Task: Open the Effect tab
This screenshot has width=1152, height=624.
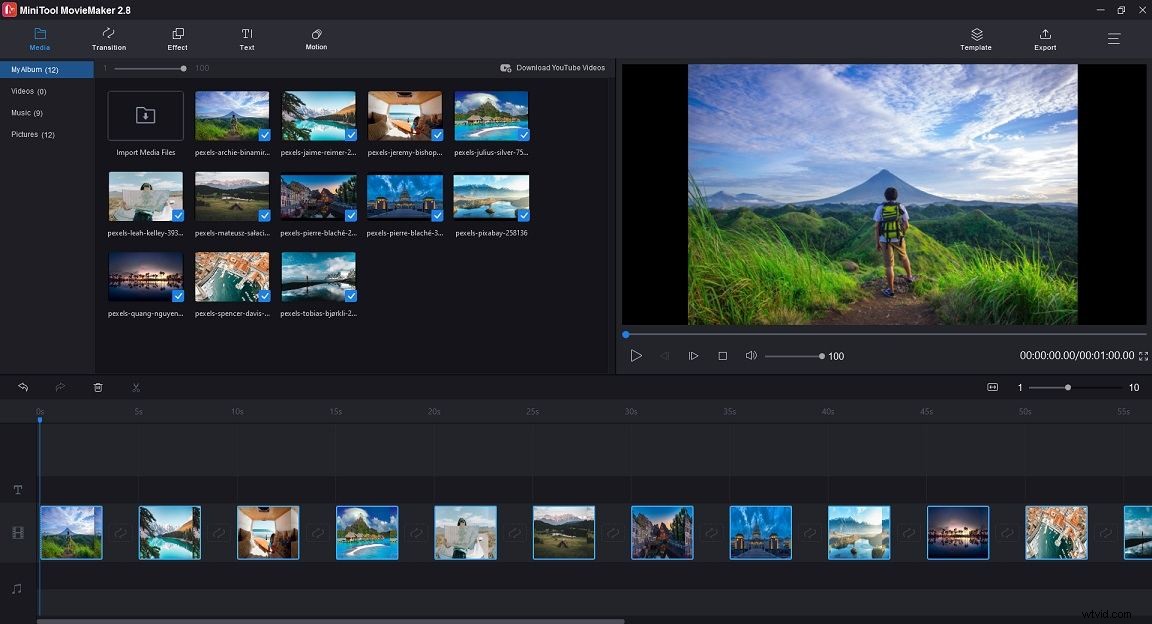Action: (x=177, y=39)
